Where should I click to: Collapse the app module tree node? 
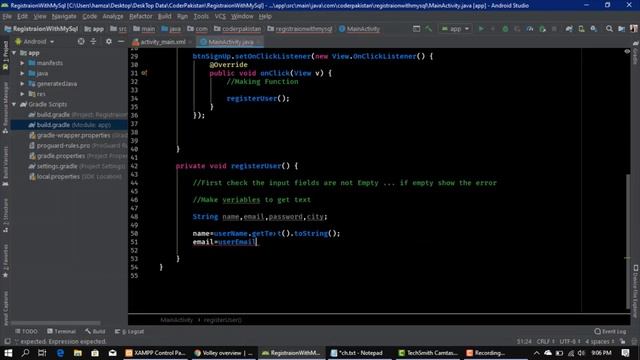click(14, 53)
